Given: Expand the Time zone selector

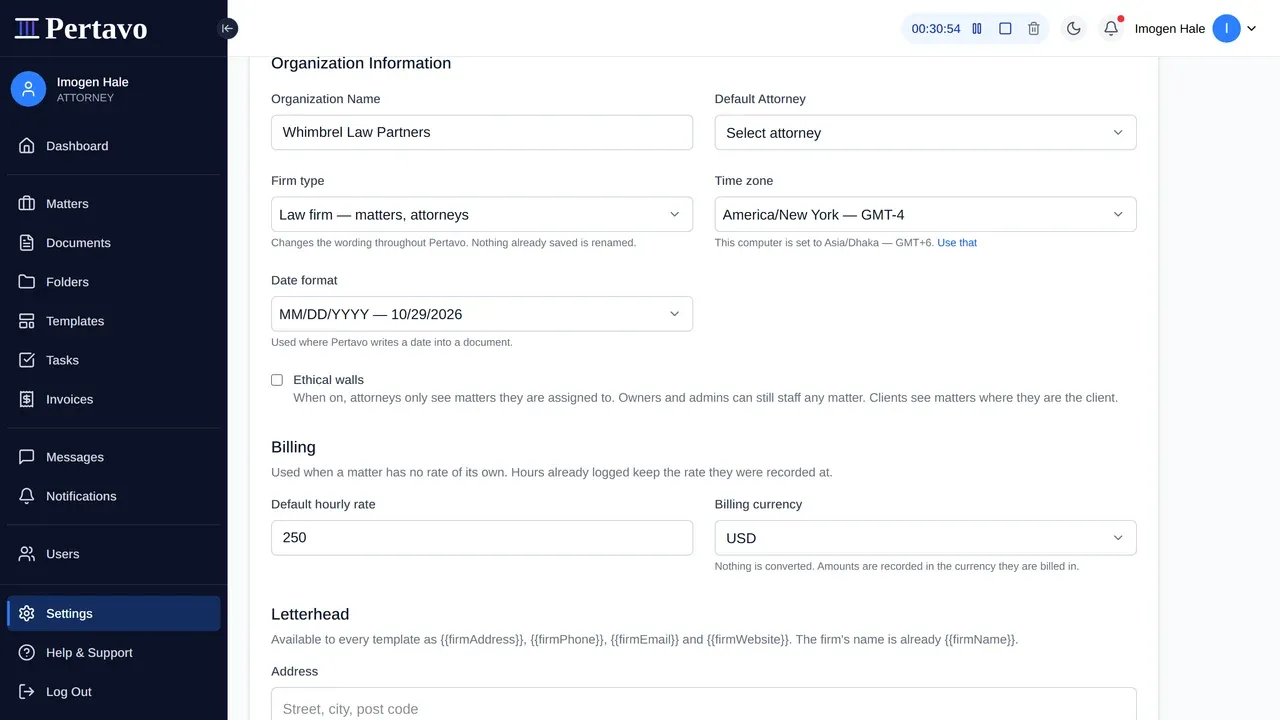Looking at the screenshot, I should coord(925,214).
